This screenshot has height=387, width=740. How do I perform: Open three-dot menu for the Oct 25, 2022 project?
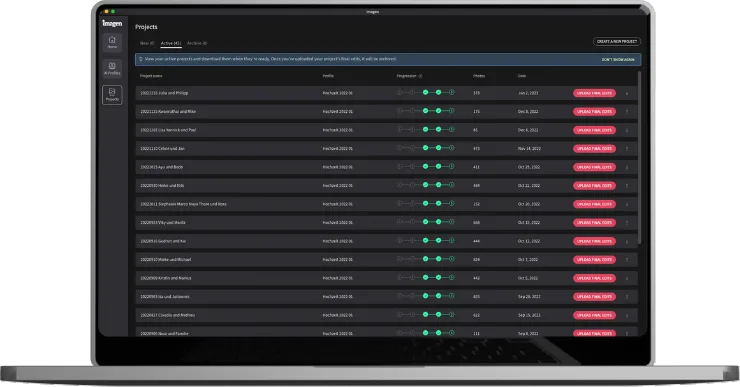(627, 167)
